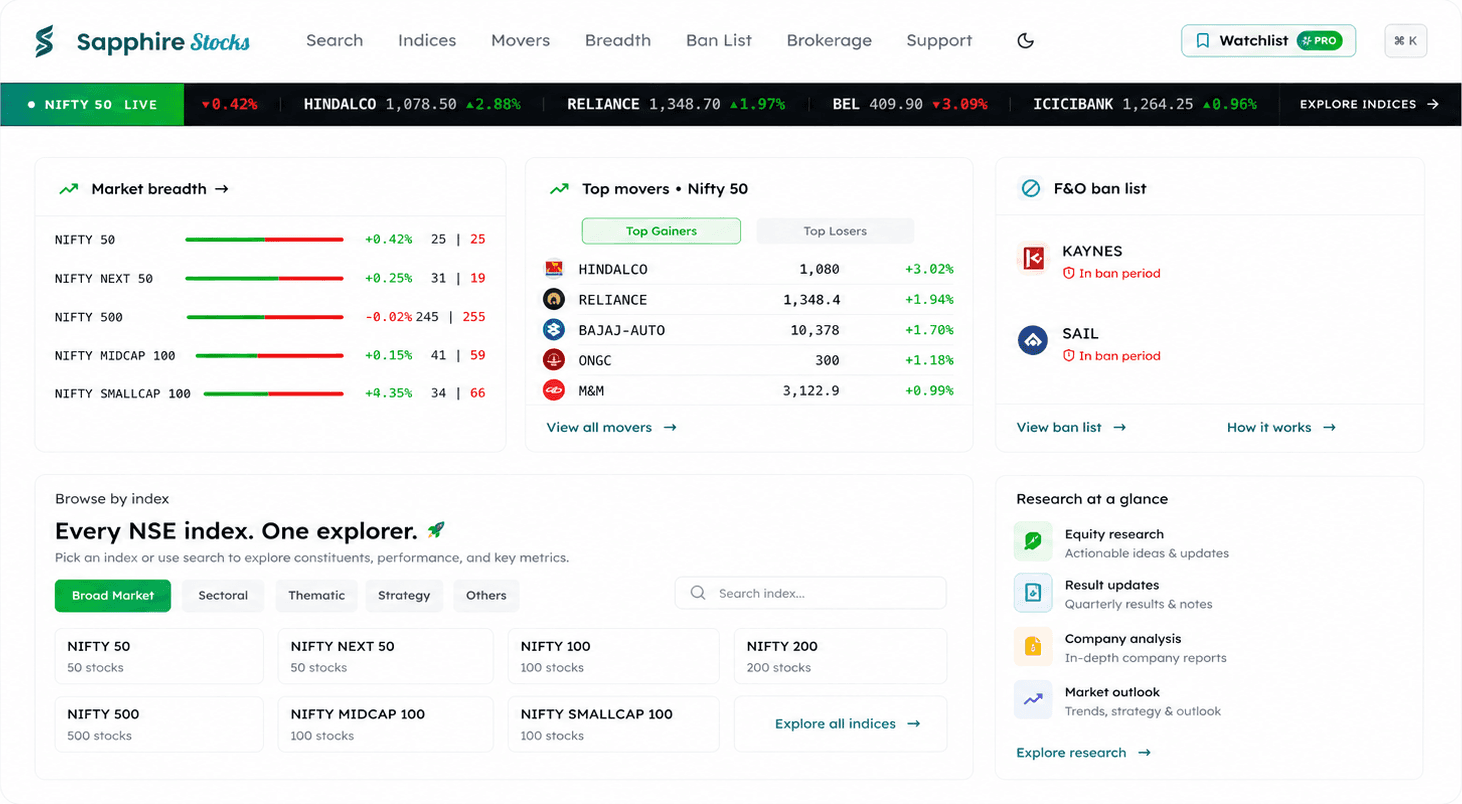Switch to the Top Losers tab
1462x804 pixels.
coord(835,231)
